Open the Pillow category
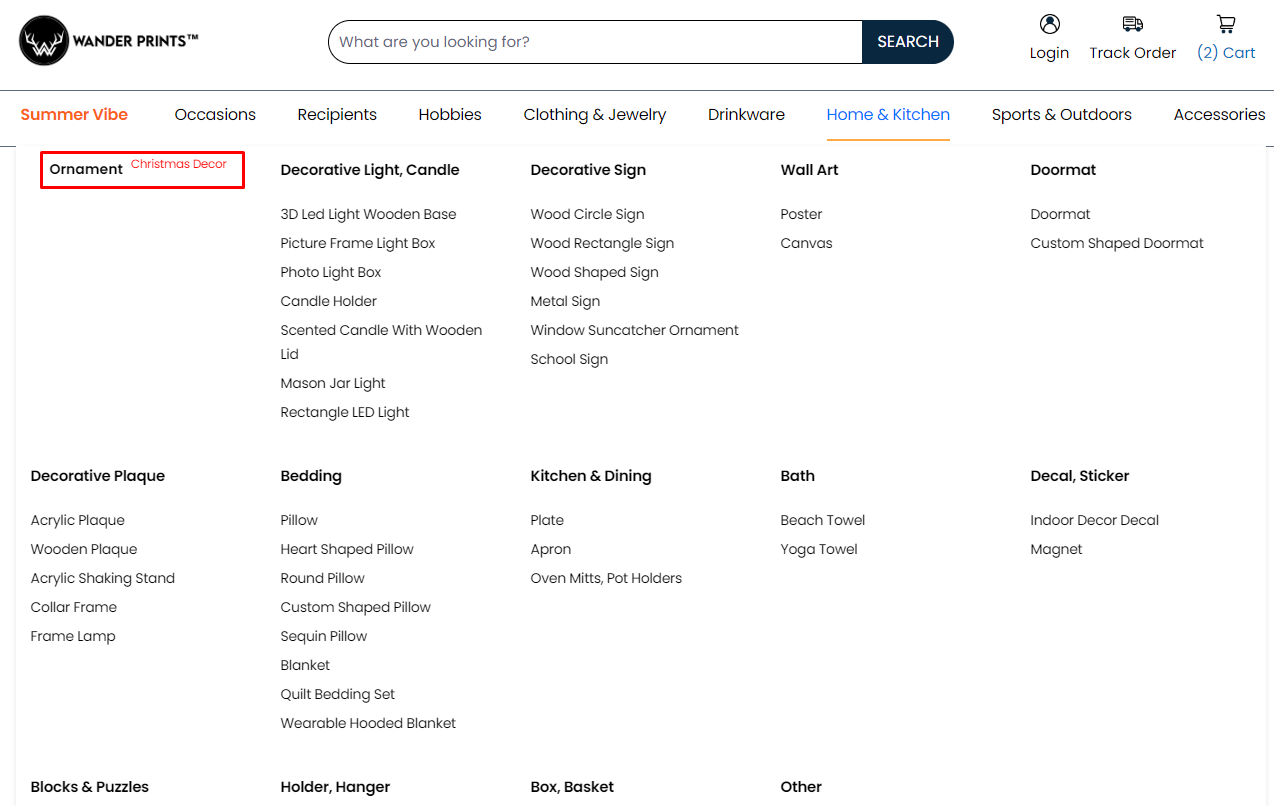Screen dimensions: 1274x806 pyautogui.click(x=299, y=520)
